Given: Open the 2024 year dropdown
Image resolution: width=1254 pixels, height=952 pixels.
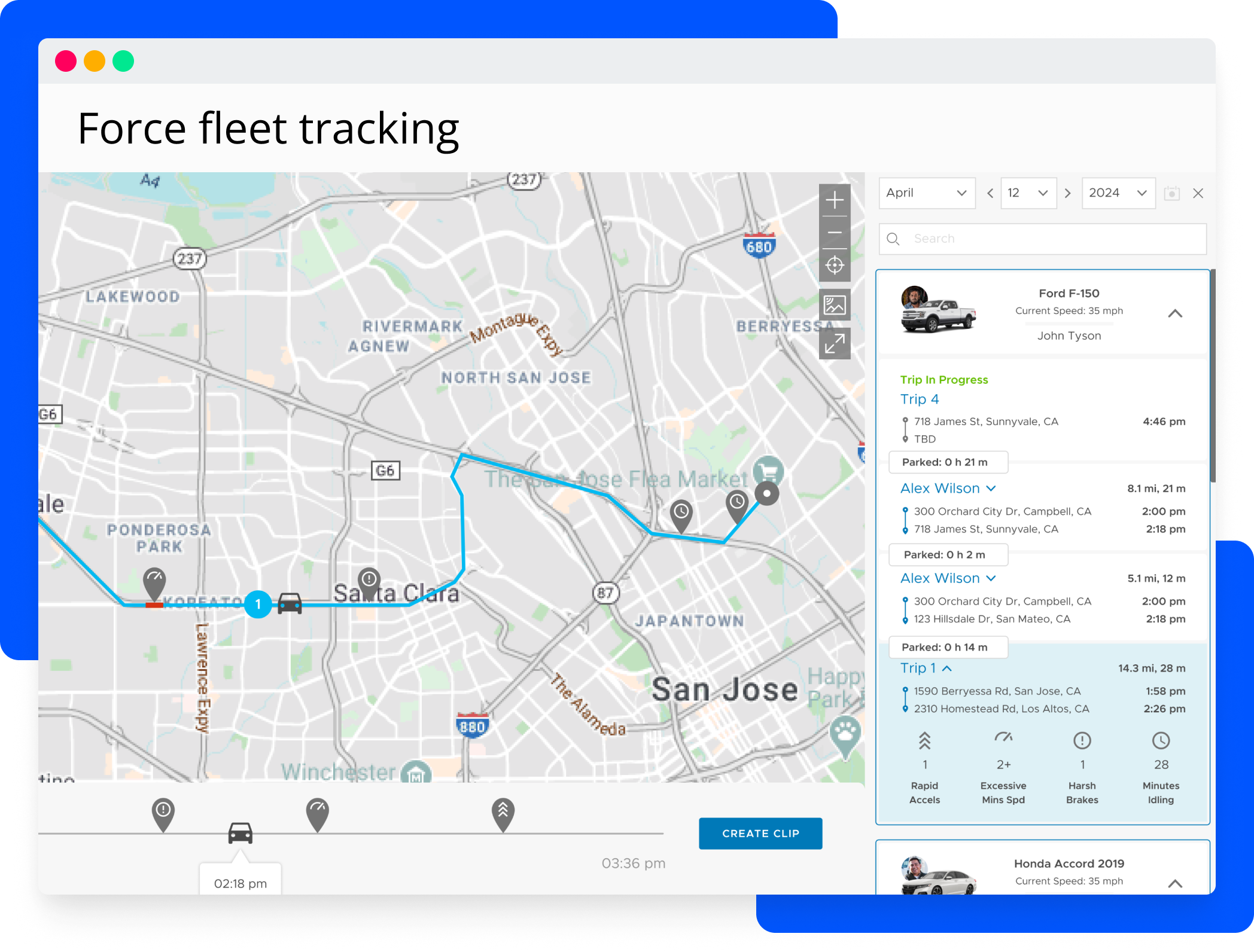Looking at the screenshot, I should point(1118,193).
